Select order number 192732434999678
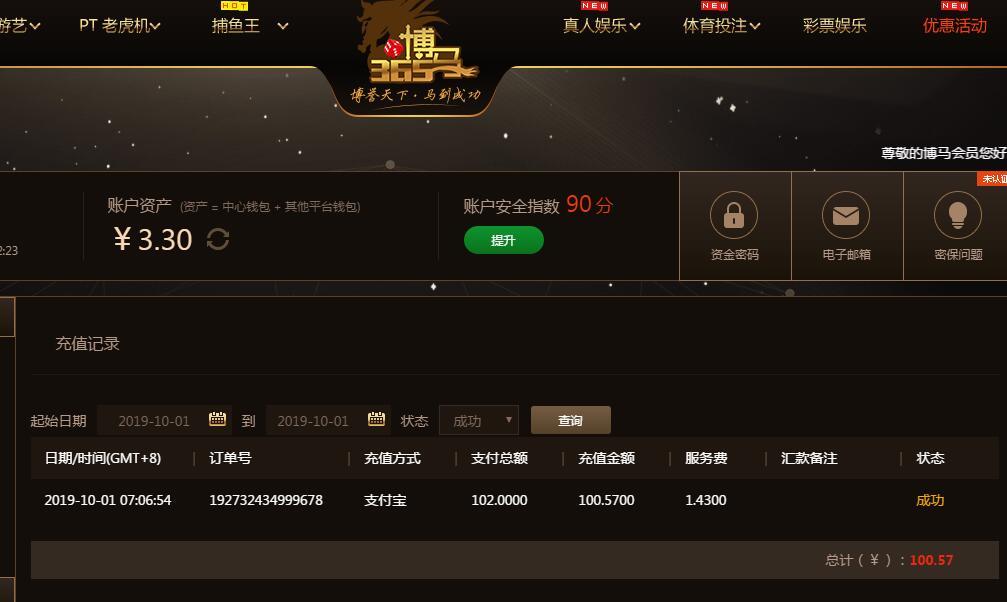Viewport: 1007px width, 602px height. pyautogui.click(x=266, y=500)
